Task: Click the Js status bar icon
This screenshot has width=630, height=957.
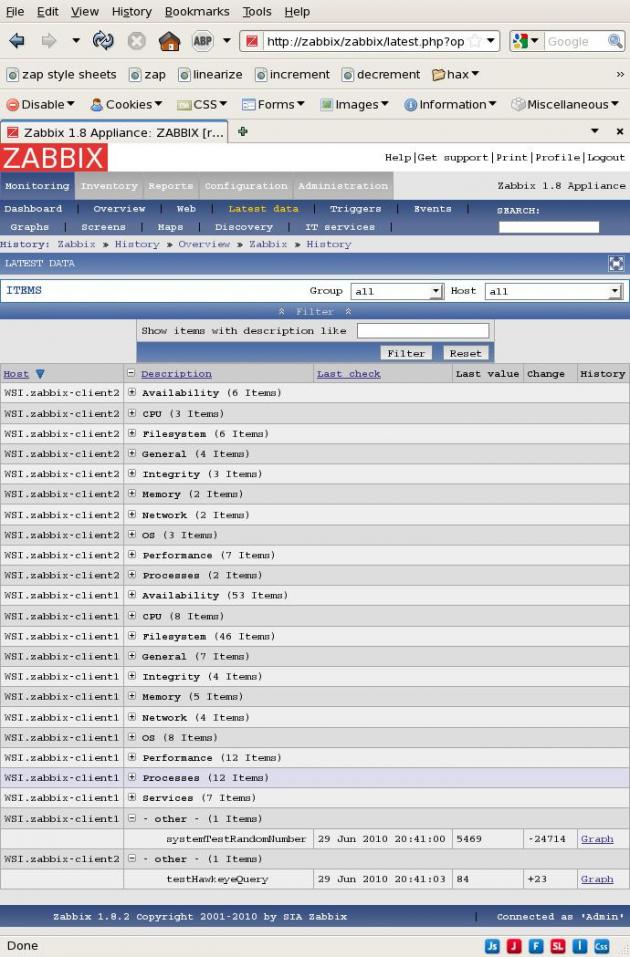Action: pos(492,945)
